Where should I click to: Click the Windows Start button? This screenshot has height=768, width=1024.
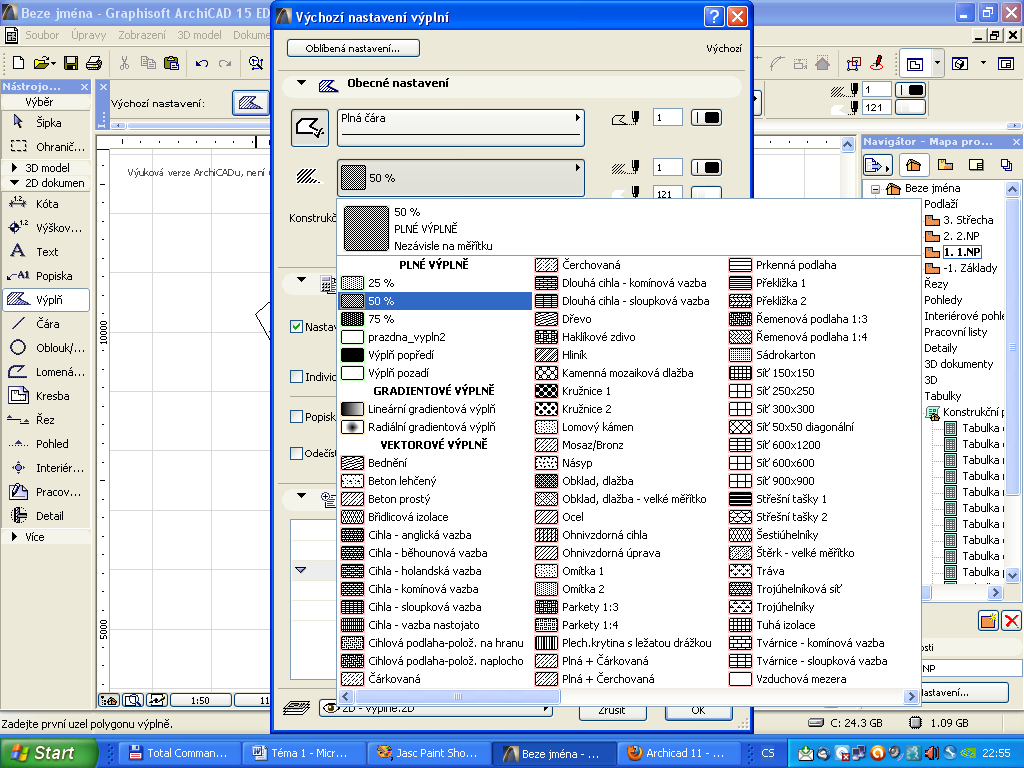[x=49, y=753]
